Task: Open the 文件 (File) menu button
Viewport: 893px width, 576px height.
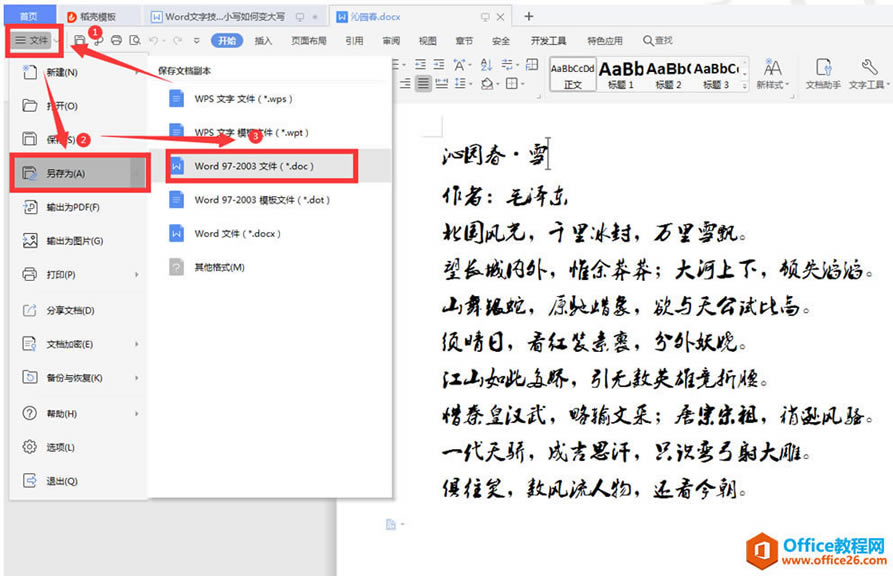Action: coord(32,40)
